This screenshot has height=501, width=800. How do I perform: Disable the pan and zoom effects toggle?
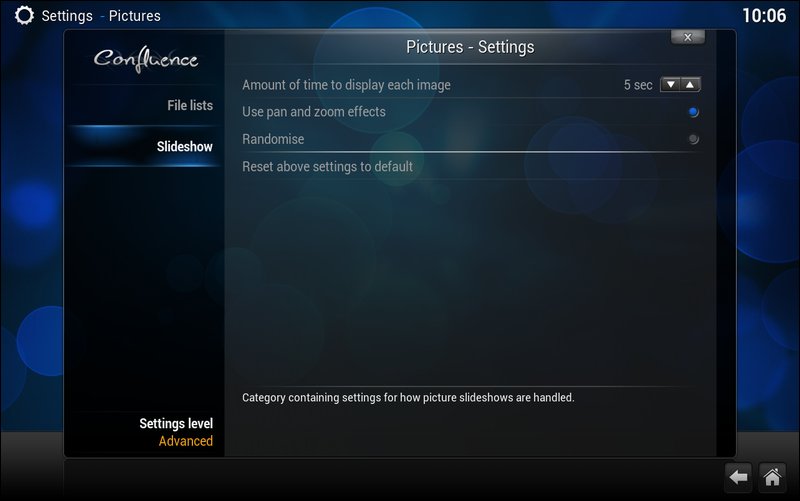coord(693,112)
